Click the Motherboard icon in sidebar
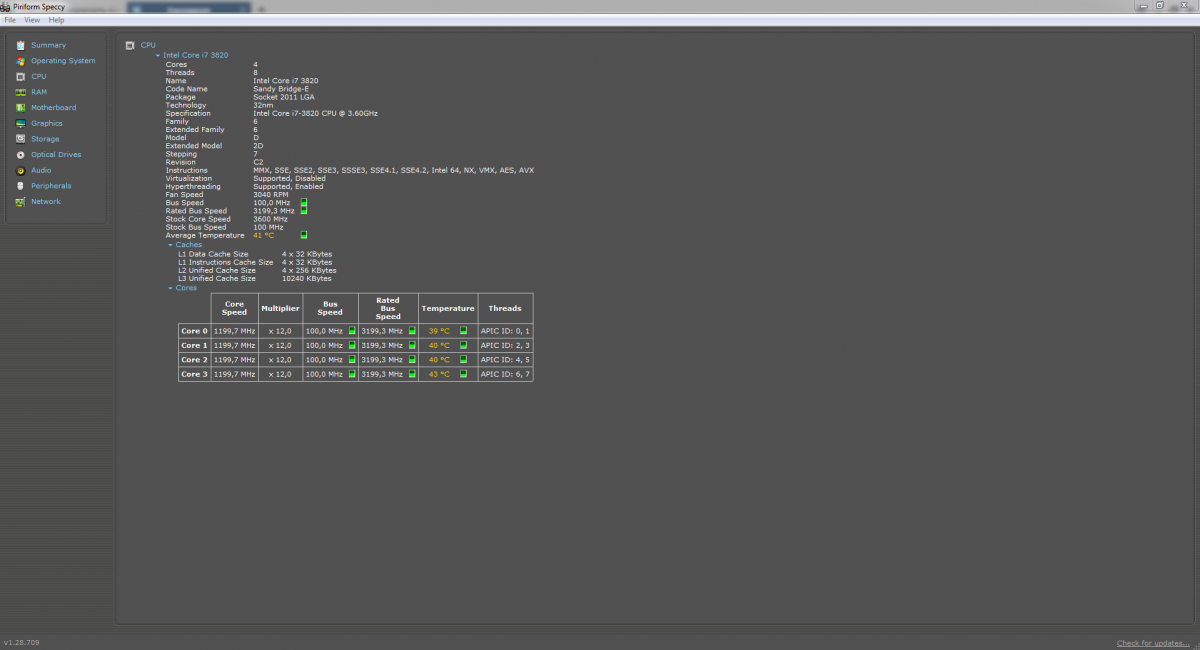 click(21, 108)
